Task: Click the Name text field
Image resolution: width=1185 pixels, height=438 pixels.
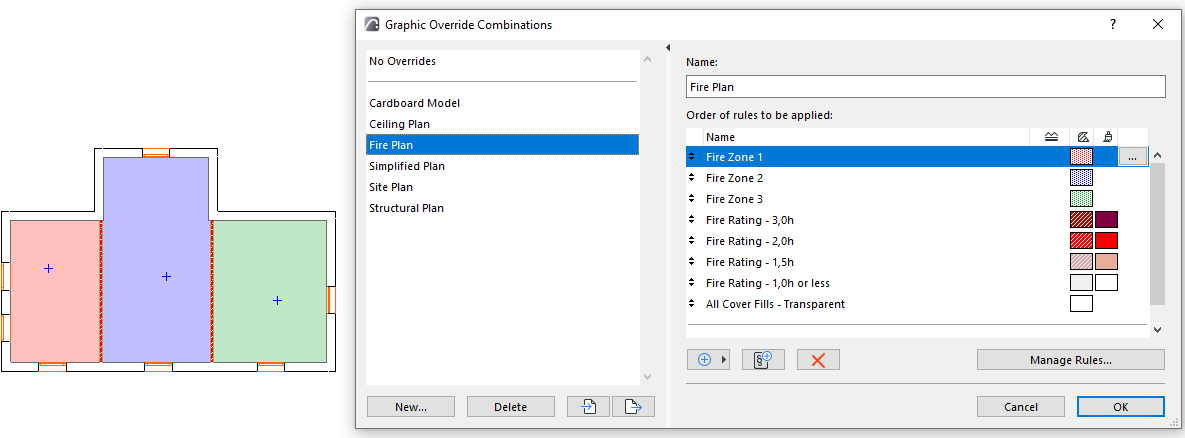Action: point(926,87)
